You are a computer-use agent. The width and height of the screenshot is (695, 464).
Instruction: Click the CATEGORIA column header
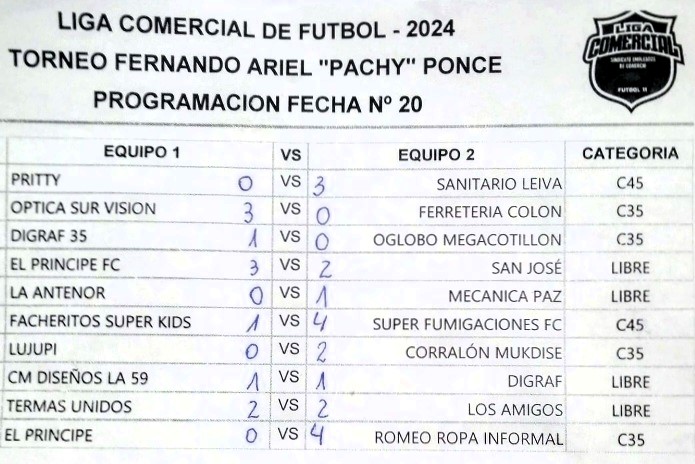tap(630, 153)
